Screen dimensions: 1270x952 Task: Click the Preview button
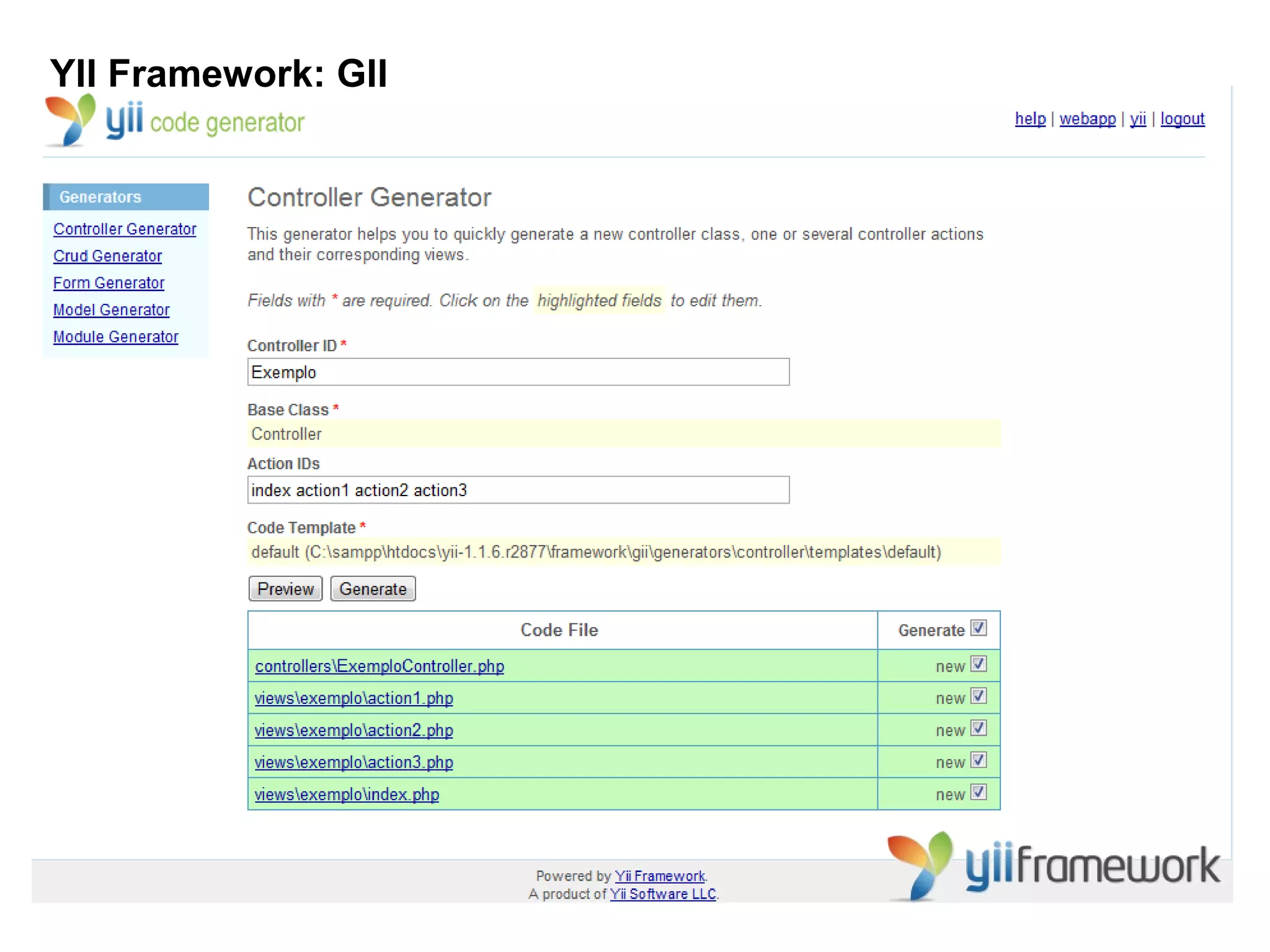point(285,589)
